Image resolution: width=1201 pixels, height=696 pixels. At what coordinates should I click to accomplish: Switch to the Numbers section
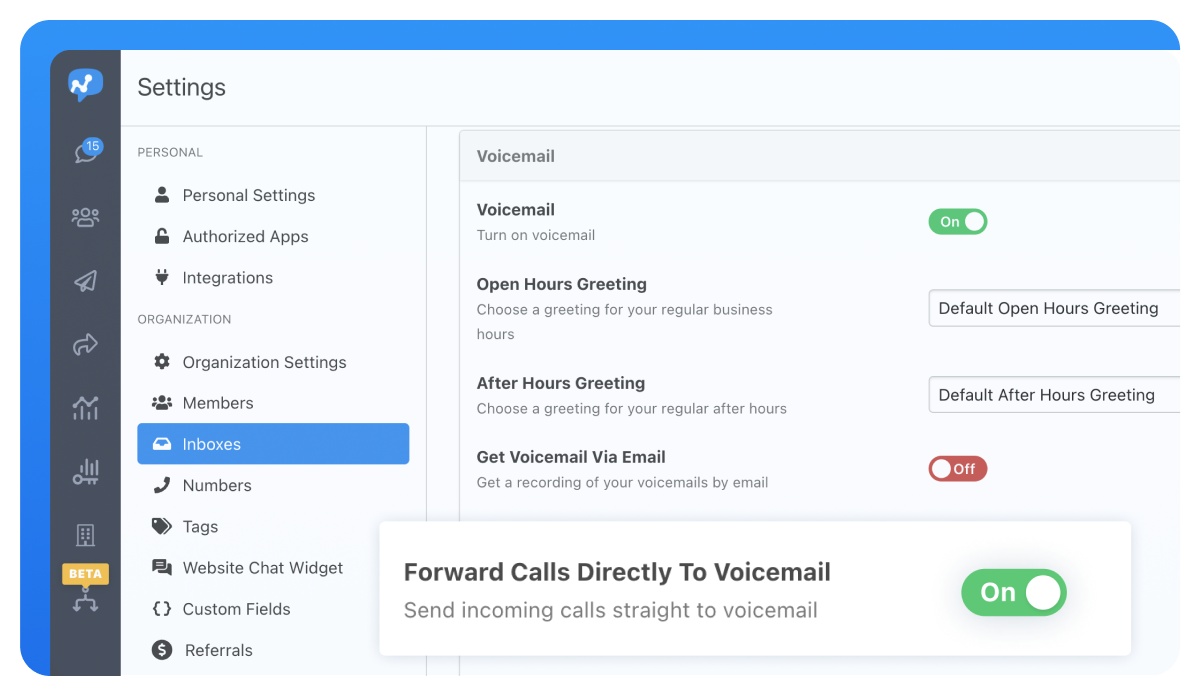pyautogui.click(x=217, y=485)
